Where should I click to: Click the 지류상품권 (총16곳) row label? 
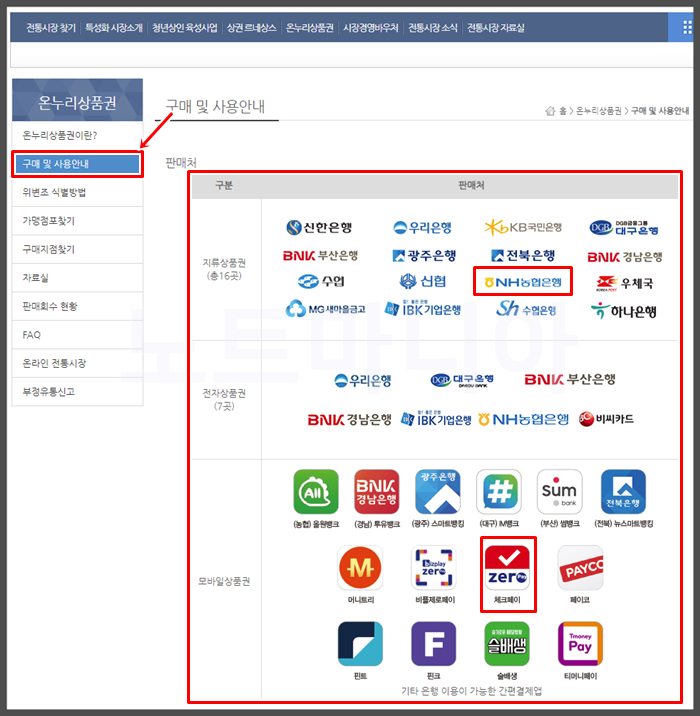tap(224, 269)
